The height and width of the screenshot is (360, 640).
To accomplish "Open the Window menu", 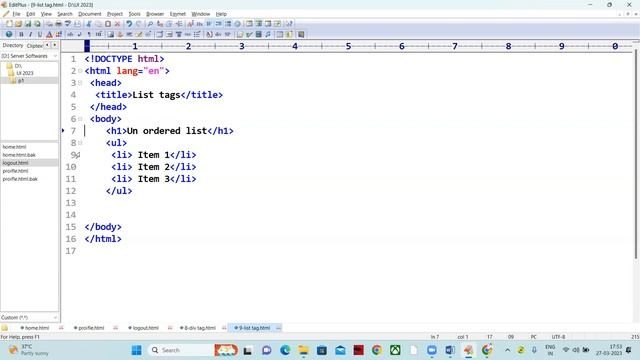I will point(201,14).
